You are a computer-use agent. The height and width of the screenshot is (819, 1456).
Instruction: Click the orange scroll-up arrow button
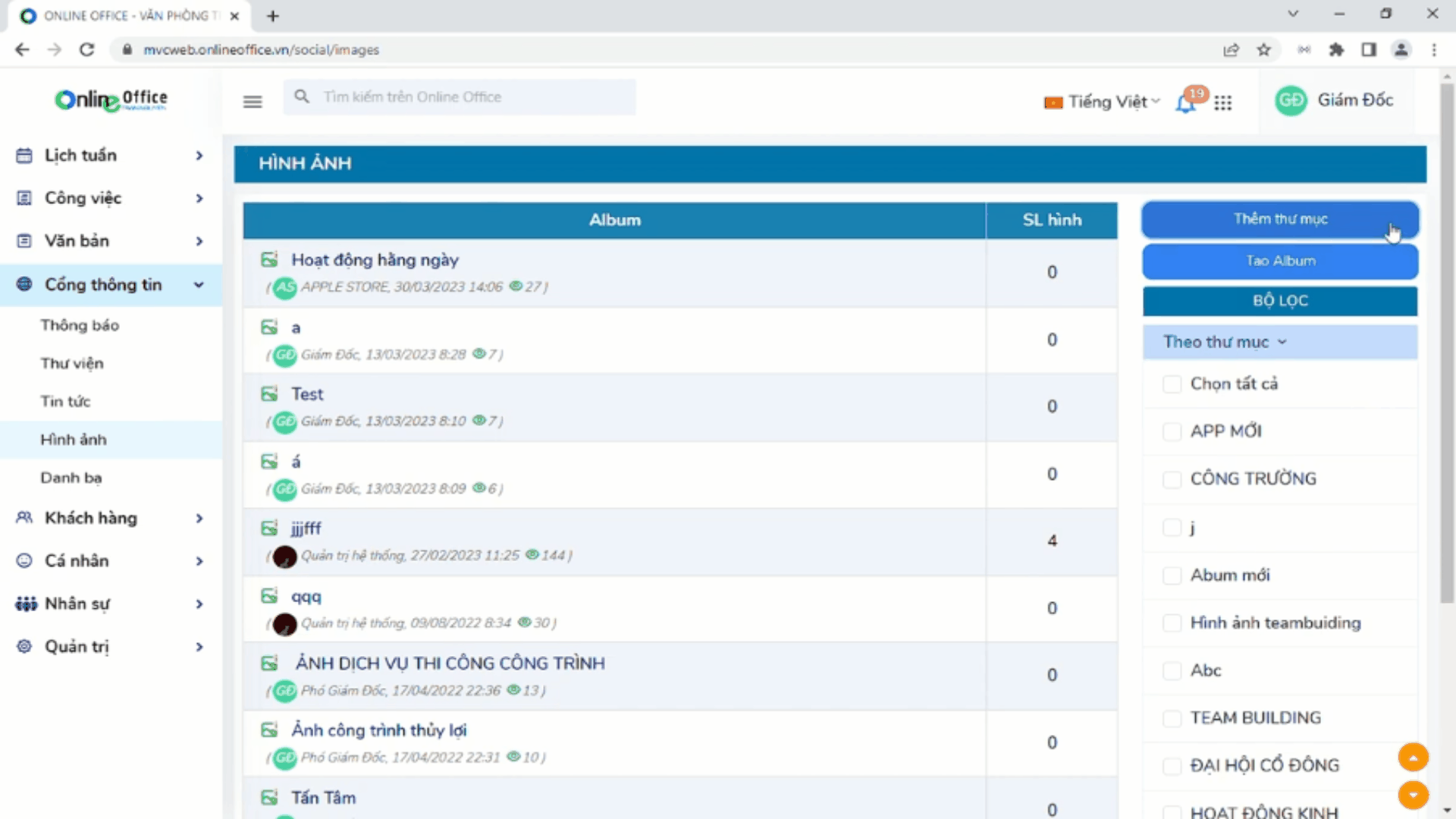(x=1413, y=757)
